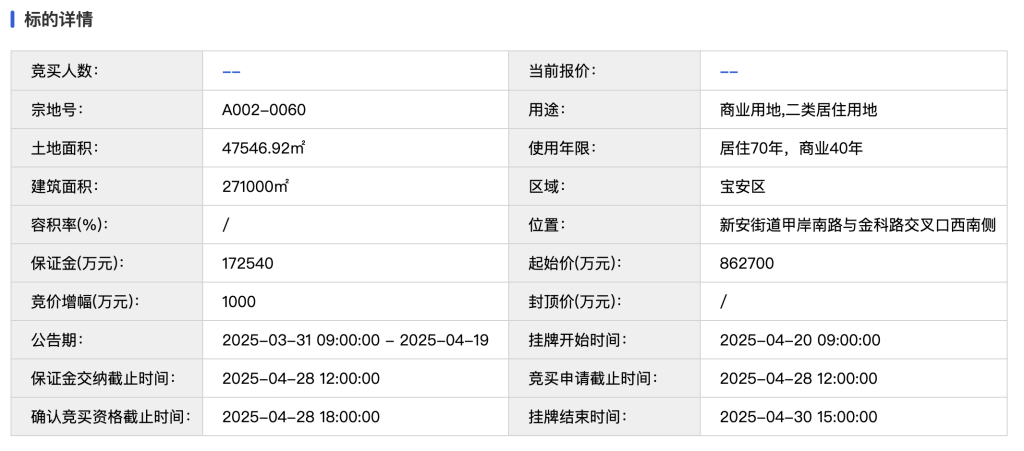Screen dimensions: 1024x451
Task: Click the 挂牌开始时间 value 2025-04-20 09:00:00
Action: pyautogui.click(x=800, y=340)
